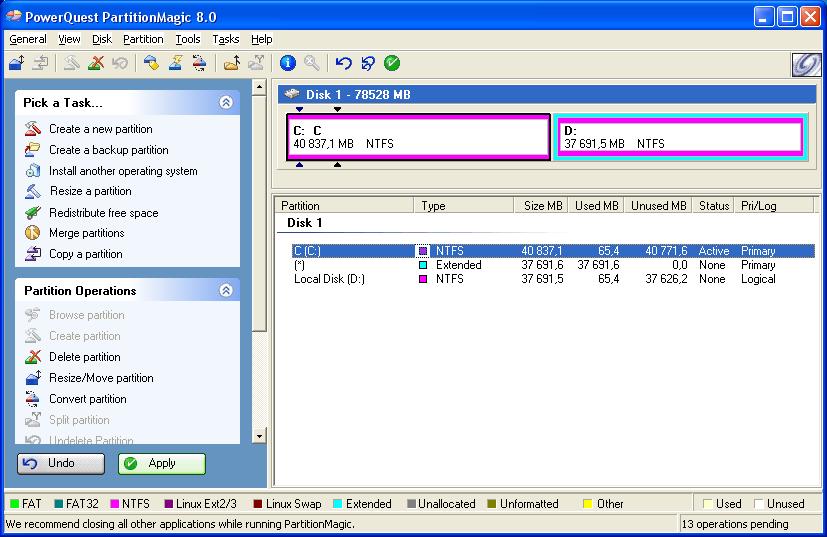Click the greyed Split partition toolbar icon

256,63
